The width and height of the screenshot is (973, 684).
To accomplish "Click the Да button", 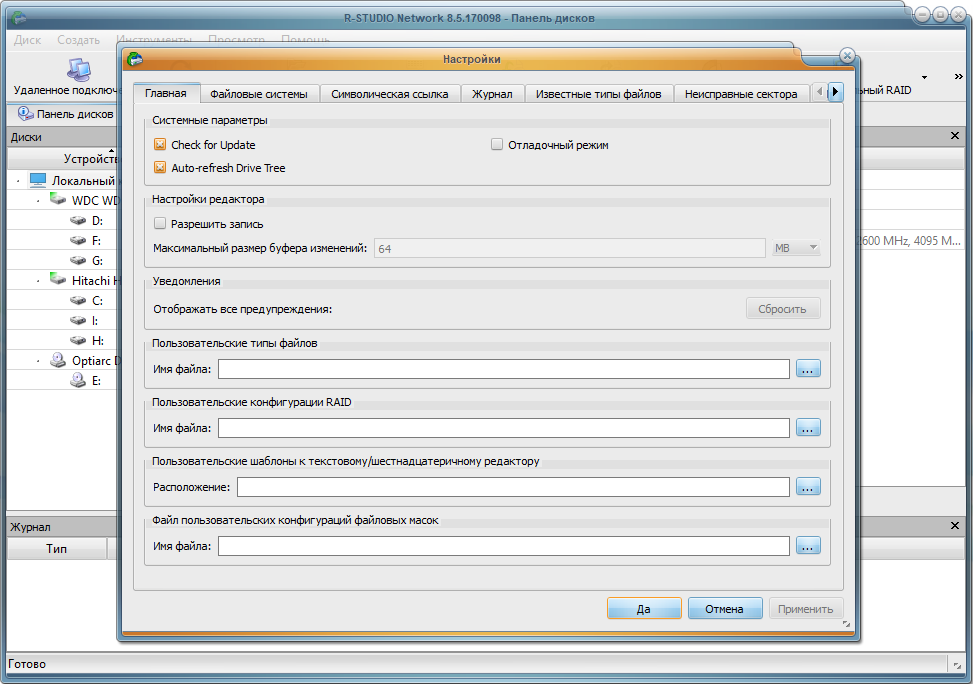I will [x=644, y=608].
